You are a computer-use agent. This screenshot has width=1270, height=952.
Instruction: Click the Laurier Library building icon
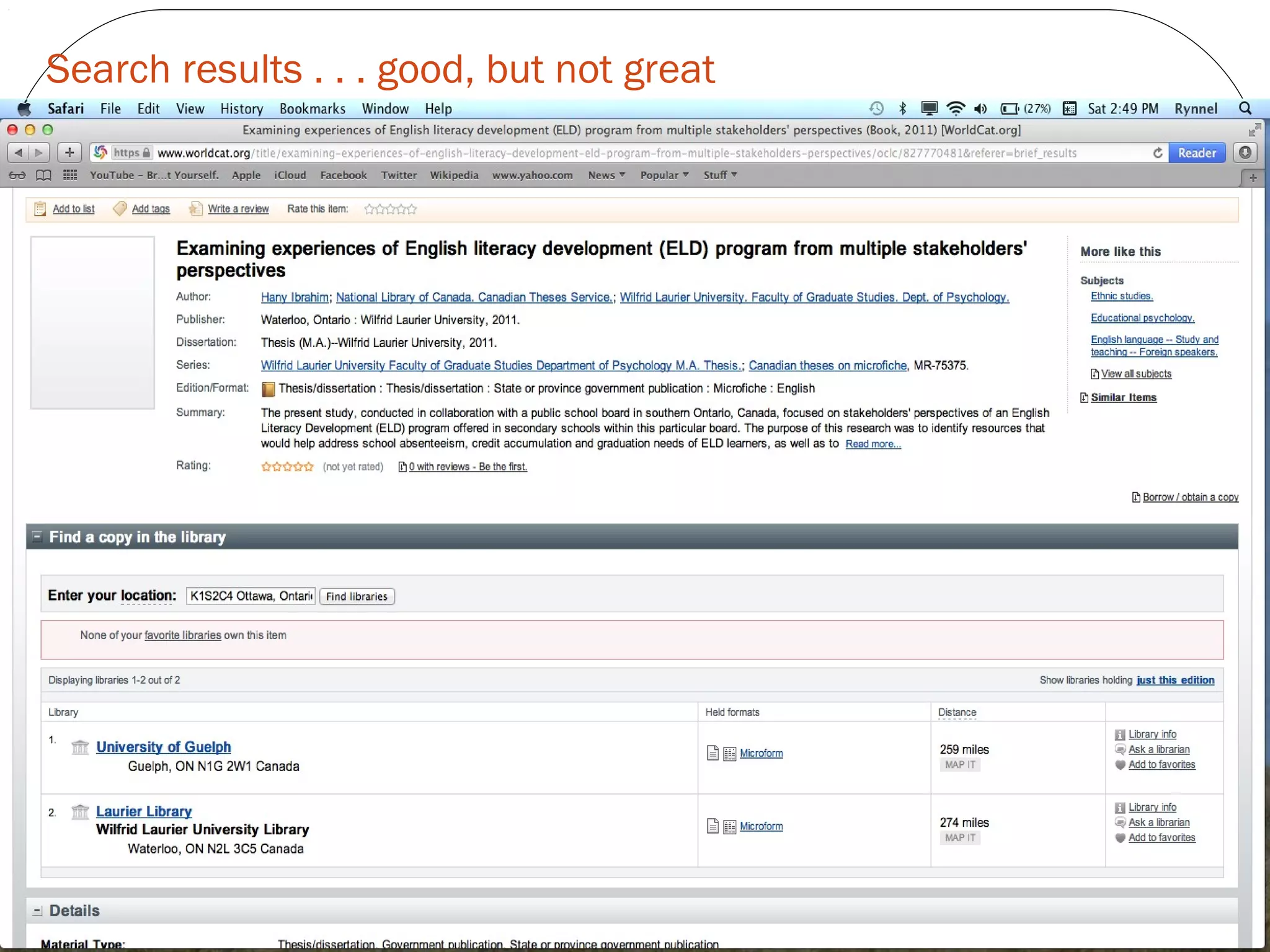[x=80, y=811]
